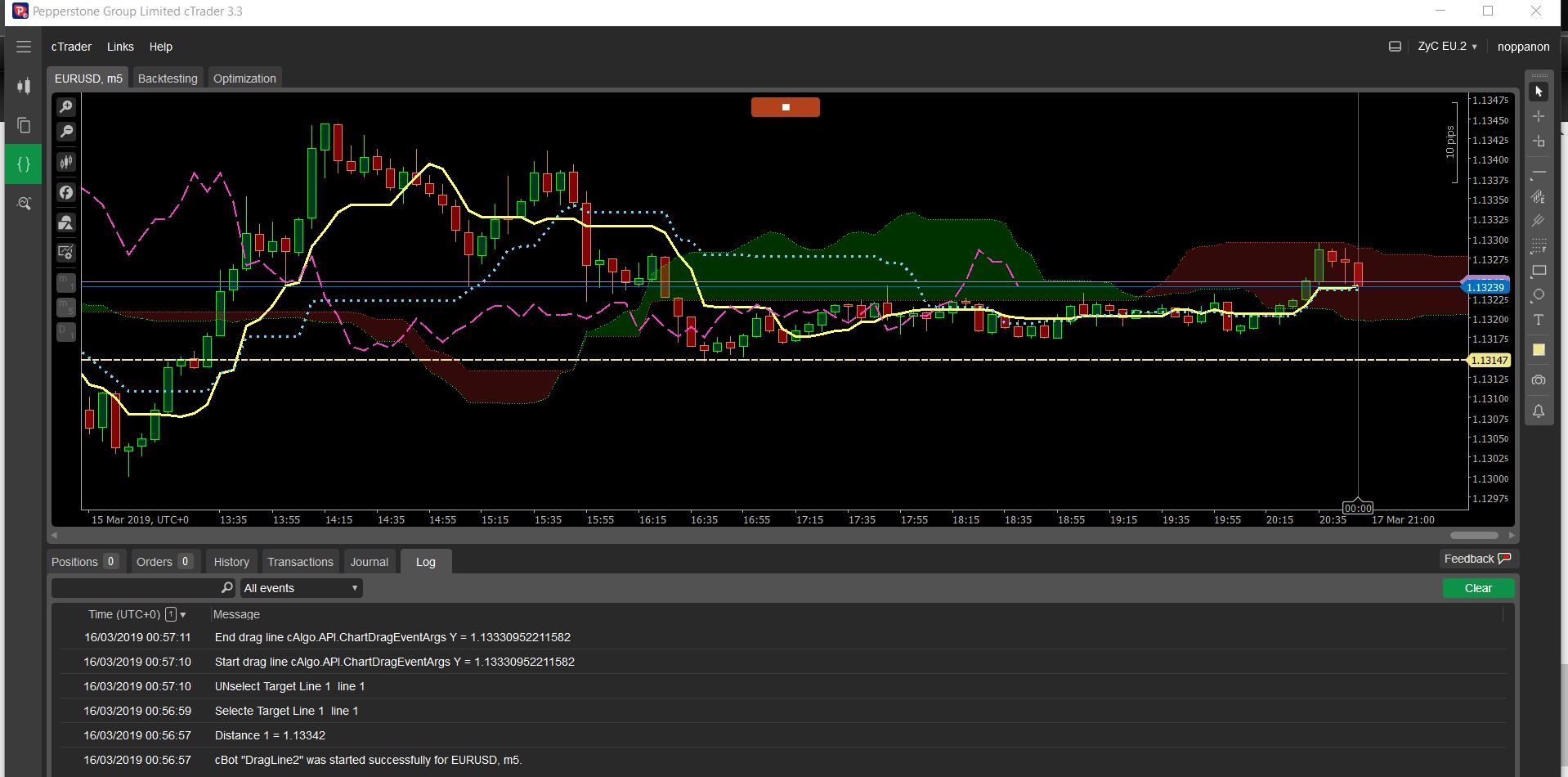This screenshot has width=1568, height=777.
Task: Stop the running cBot with red button
Action: [785, 107]
